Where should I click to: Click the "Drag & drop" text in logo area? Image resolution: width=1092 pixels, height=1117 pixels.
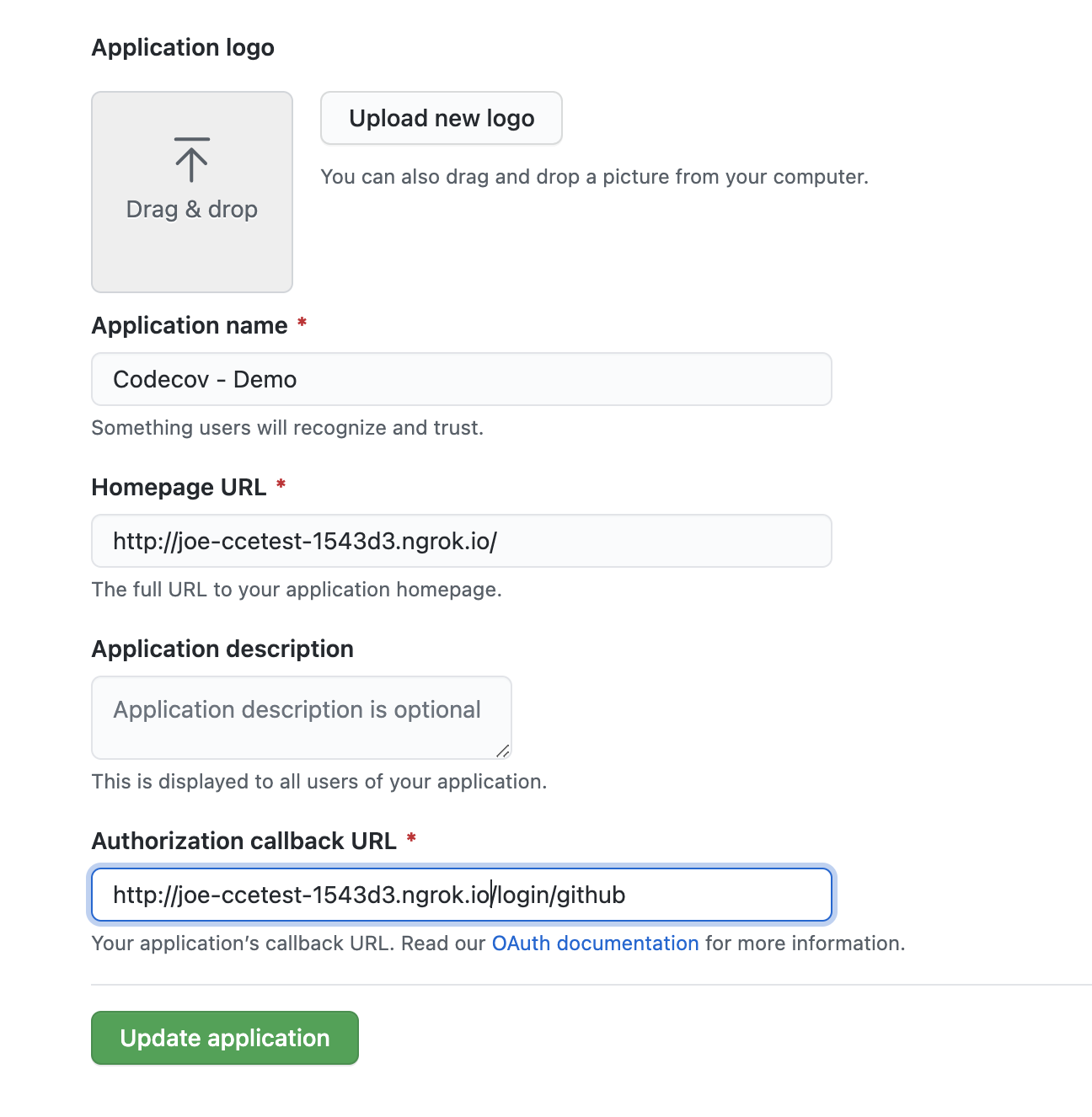[191, 209]
